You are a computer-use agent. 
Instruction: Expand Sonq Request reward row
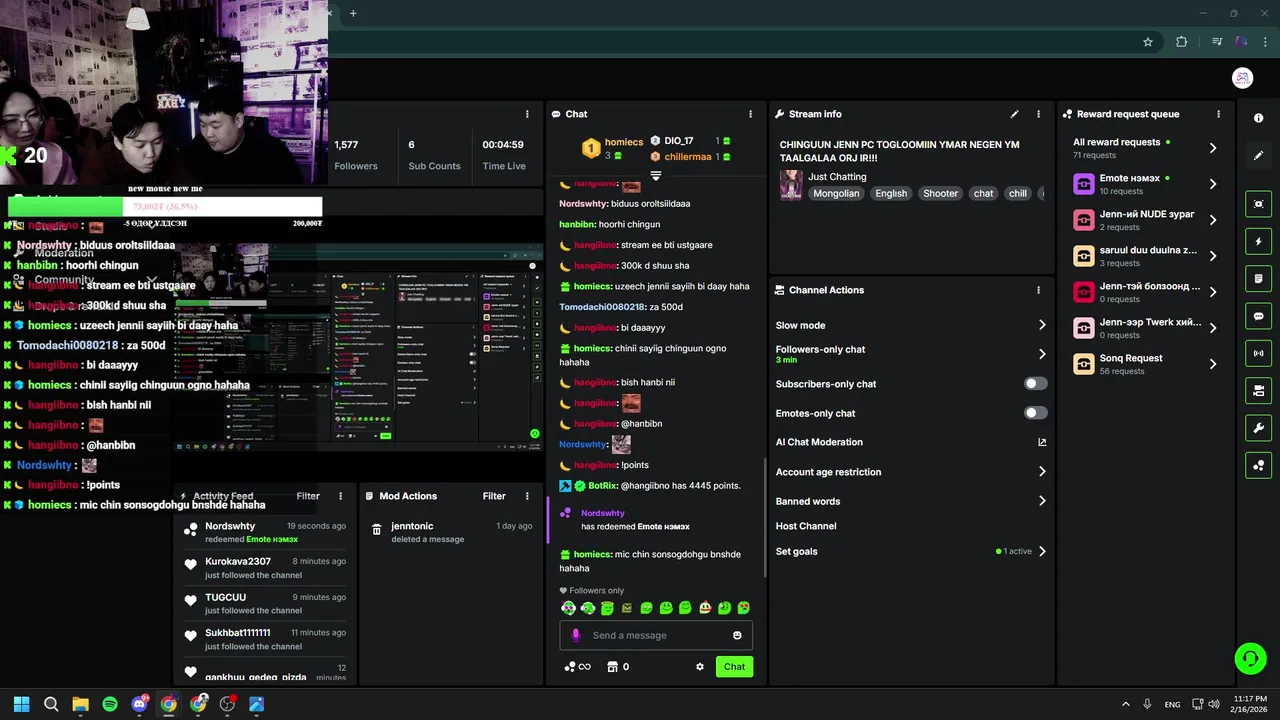tap(1213, 364)
